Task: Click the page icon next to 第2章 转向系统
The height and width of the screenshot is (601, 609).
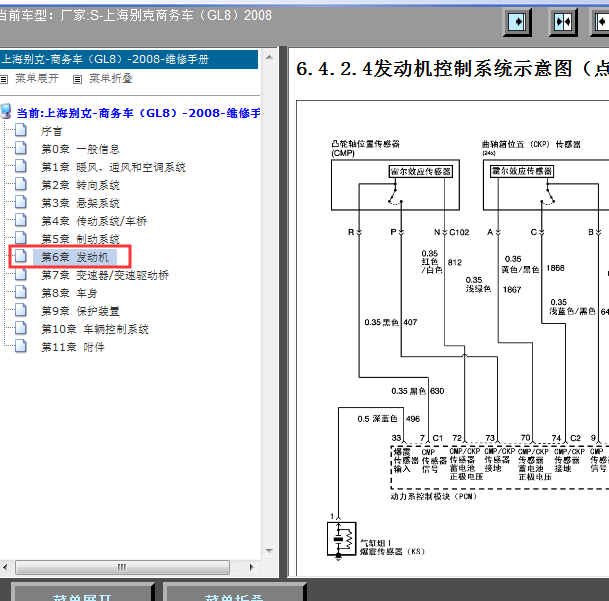Action: (21, 184)
